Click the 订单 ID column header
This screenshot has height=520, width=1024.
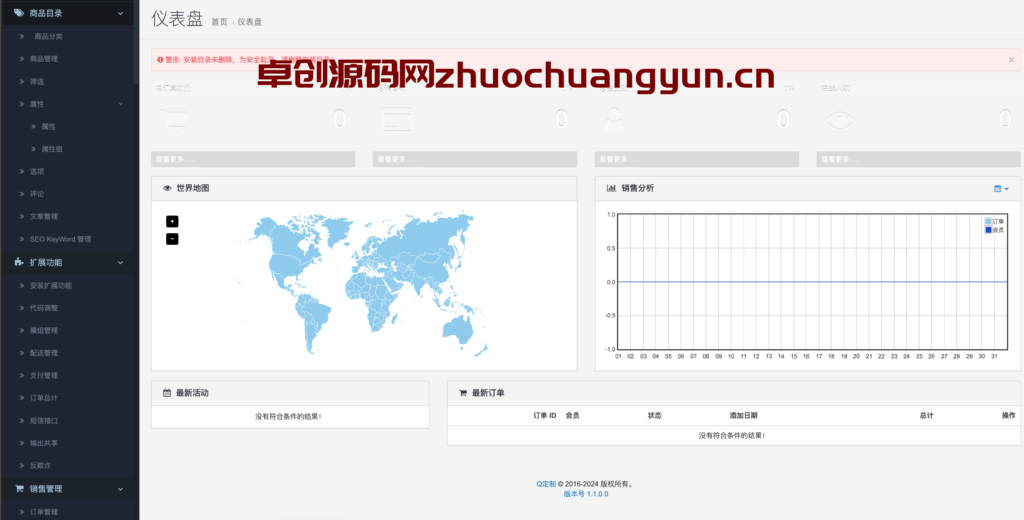click(x=545, y=415)
